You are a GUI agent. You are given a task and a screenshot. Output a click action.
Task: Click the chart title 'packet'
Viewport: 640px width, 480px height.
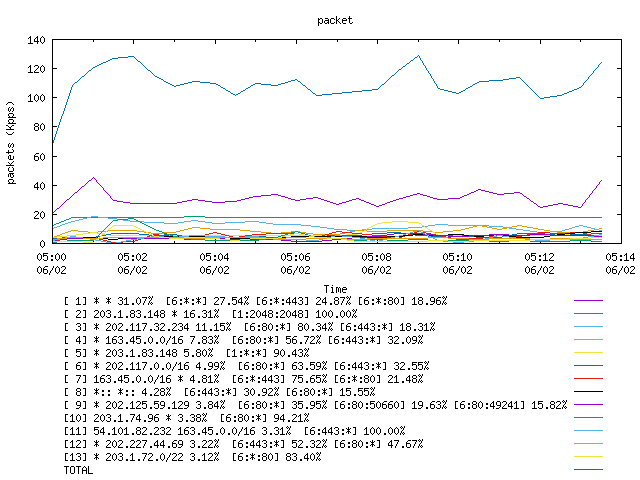pyautogui.click(x=335, y=20)
